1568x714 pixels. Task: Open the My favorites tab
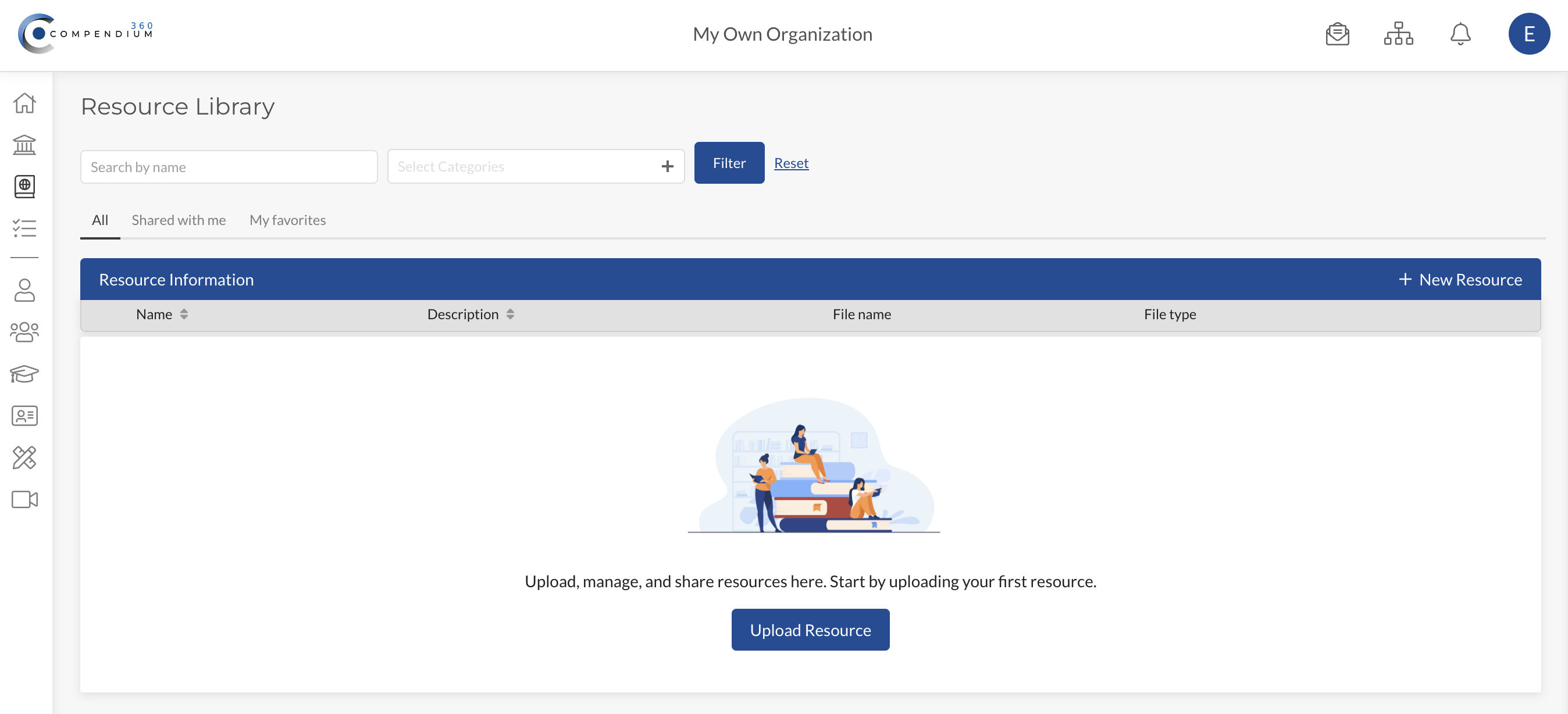287,220
